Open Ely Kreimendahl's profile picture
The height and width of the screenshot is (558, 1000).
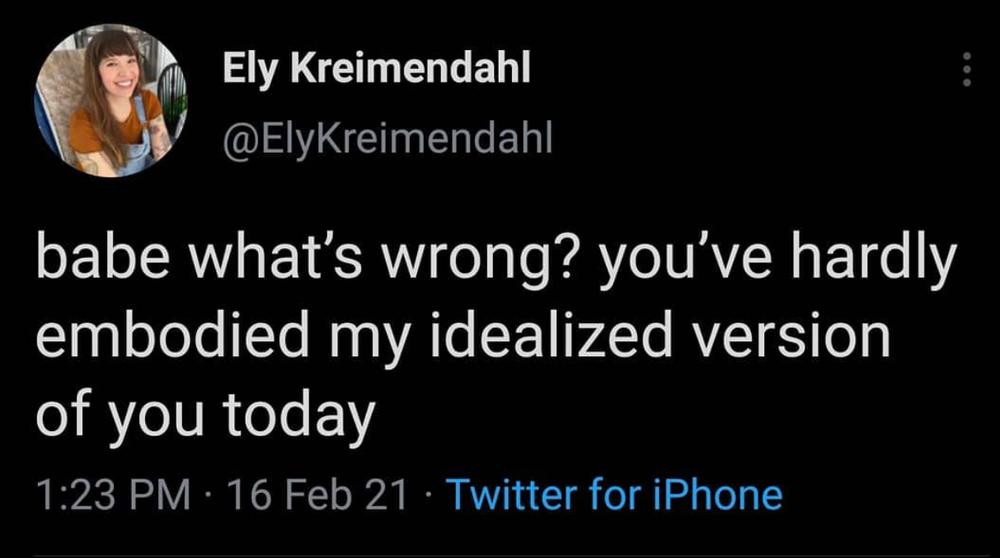(x=111, y=101)
